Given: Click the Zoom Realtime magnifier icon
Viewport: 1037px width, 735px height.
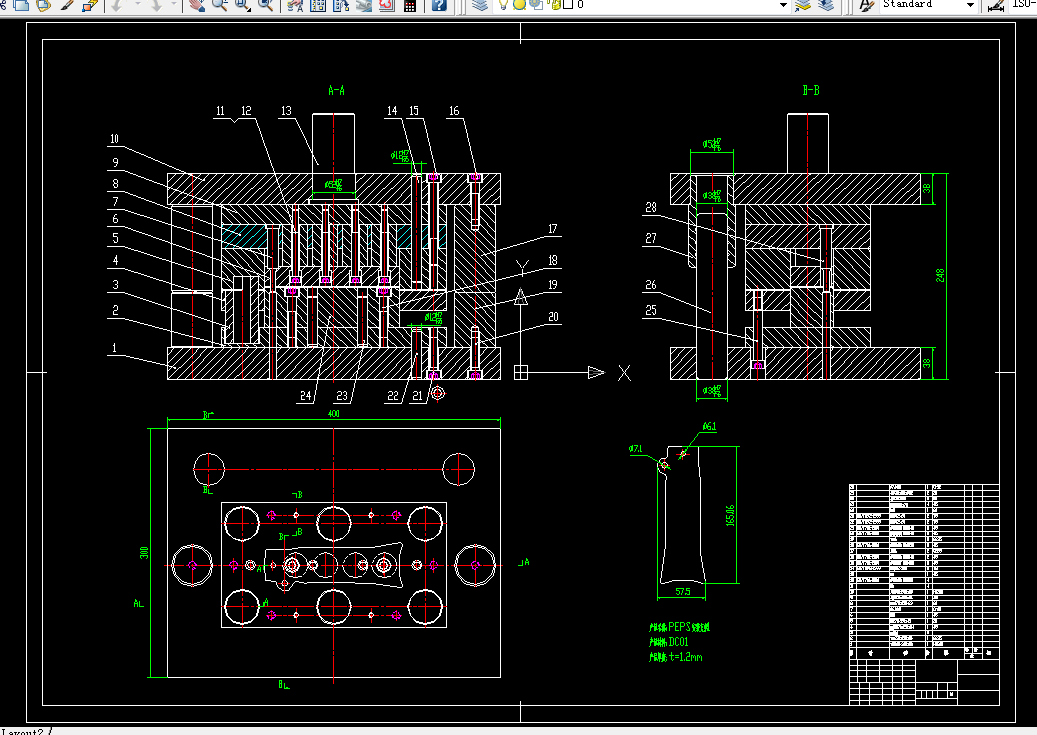Looking at the screenshot, I should pos(219,5).
